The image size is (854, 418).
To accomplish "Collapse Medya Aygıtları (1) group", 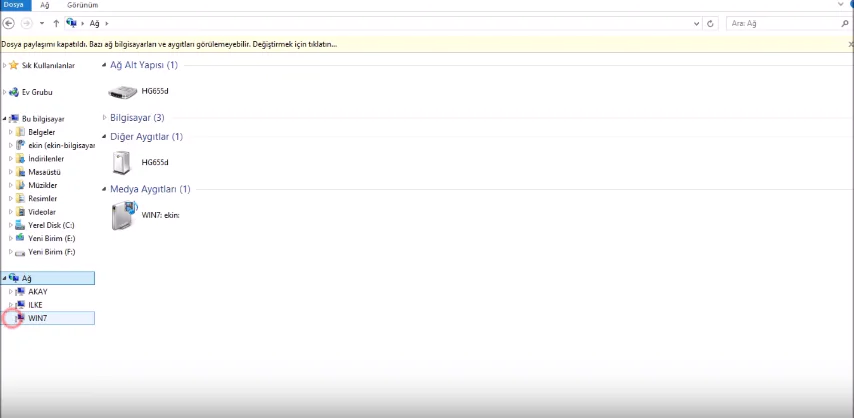I will (x=105, y=190).
